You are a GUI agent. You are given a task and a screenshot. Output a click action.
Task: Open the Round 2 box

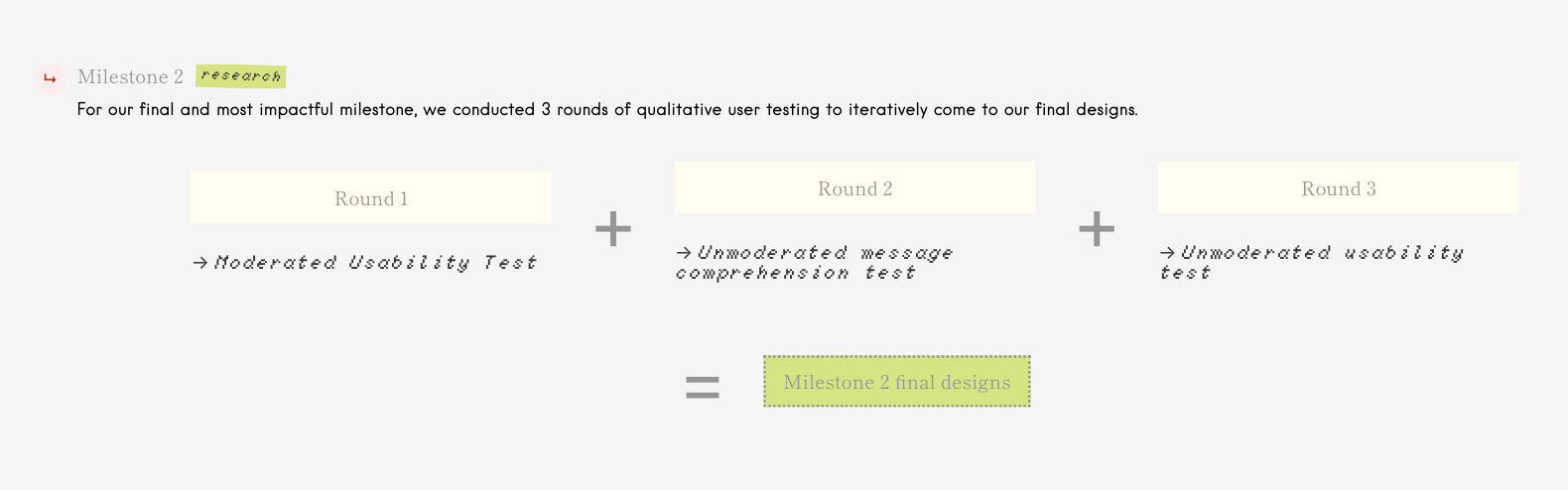854,187
